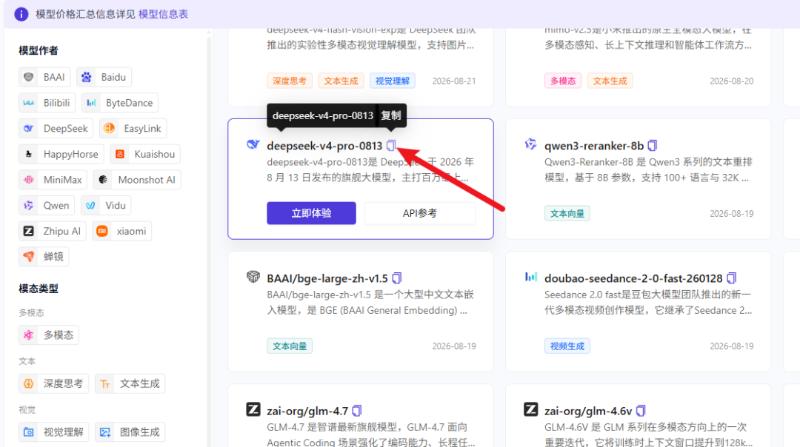This screenshot has width=800, height=447.
Task: Click the Zhipu logo on glm-4.6v card
Action: pyautogui.click(x=531, y=409)
